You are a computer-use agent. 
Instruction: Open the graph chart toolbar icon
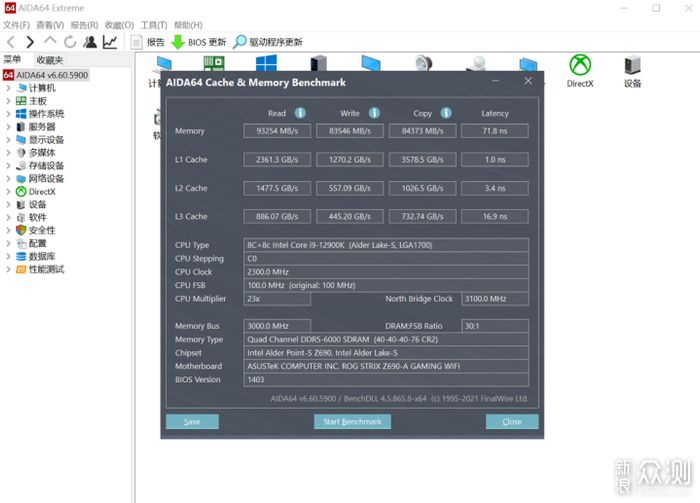[110, 42]
